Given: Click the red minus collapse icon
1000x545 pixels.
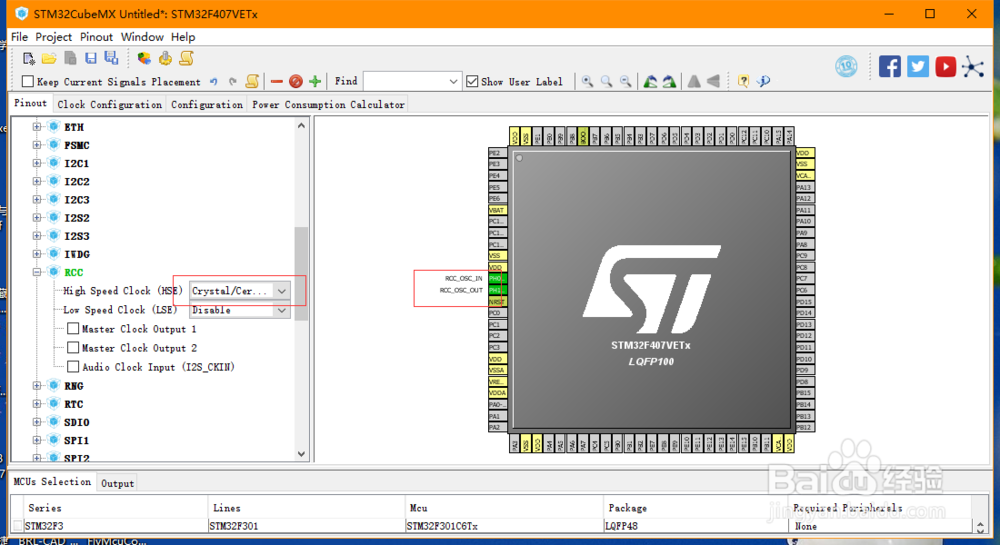Looking at the screenshot, I should point(276,82).
